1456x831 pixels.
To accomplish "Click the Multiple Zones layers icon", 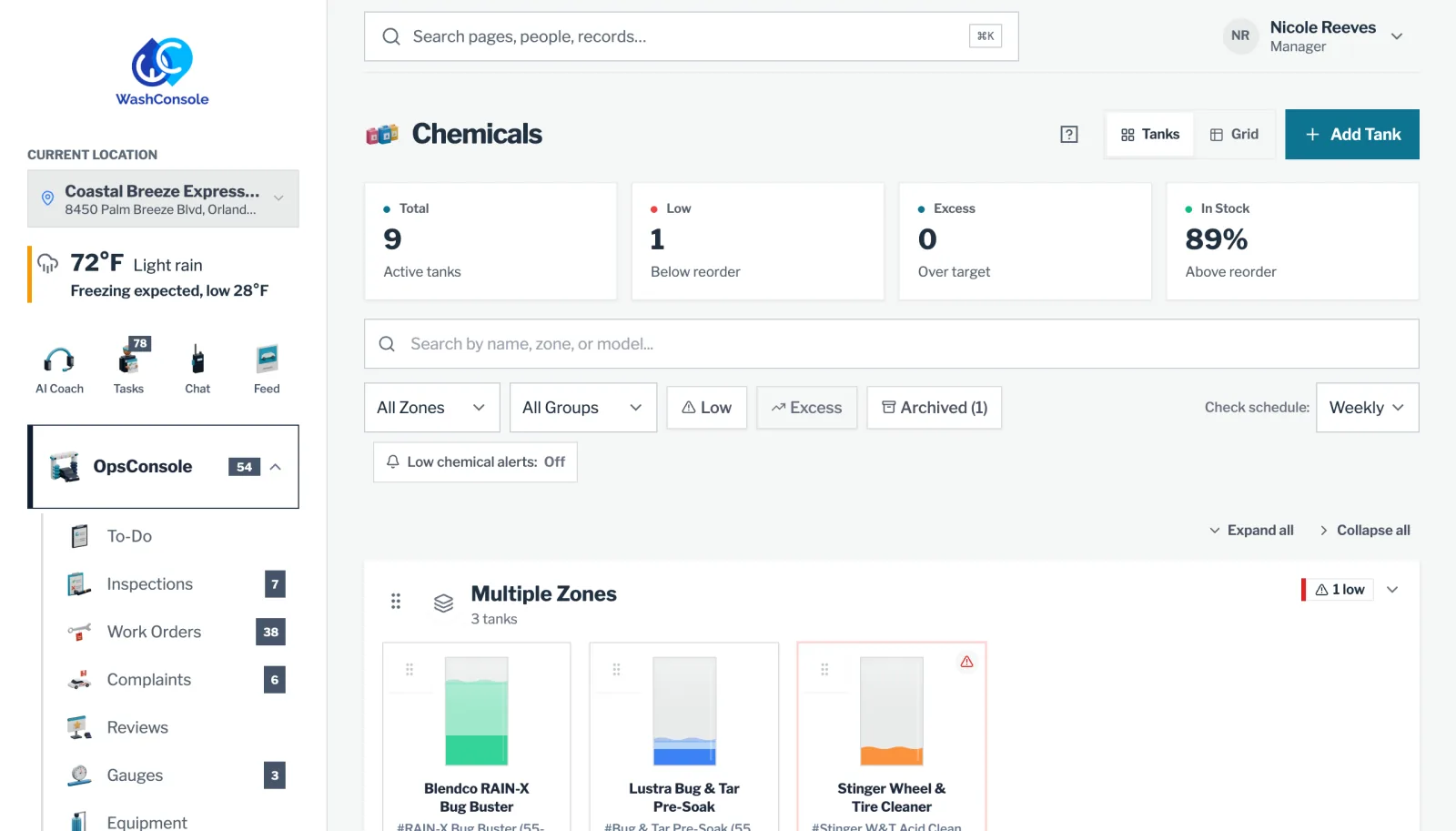I will pos(443,603).
